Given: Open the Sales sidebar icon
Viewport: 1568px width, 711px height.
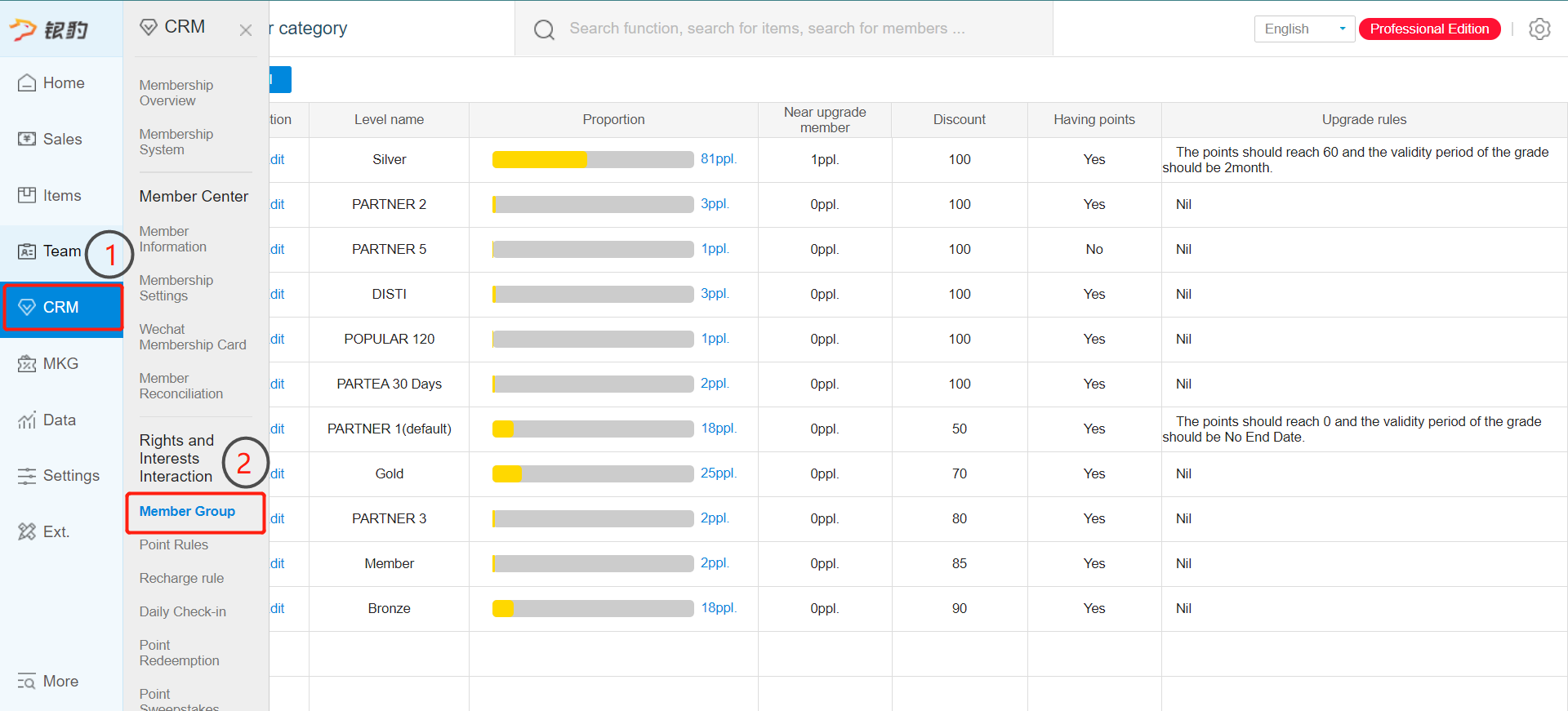Looking at the screenshot, I should click(x=27, y=140).
